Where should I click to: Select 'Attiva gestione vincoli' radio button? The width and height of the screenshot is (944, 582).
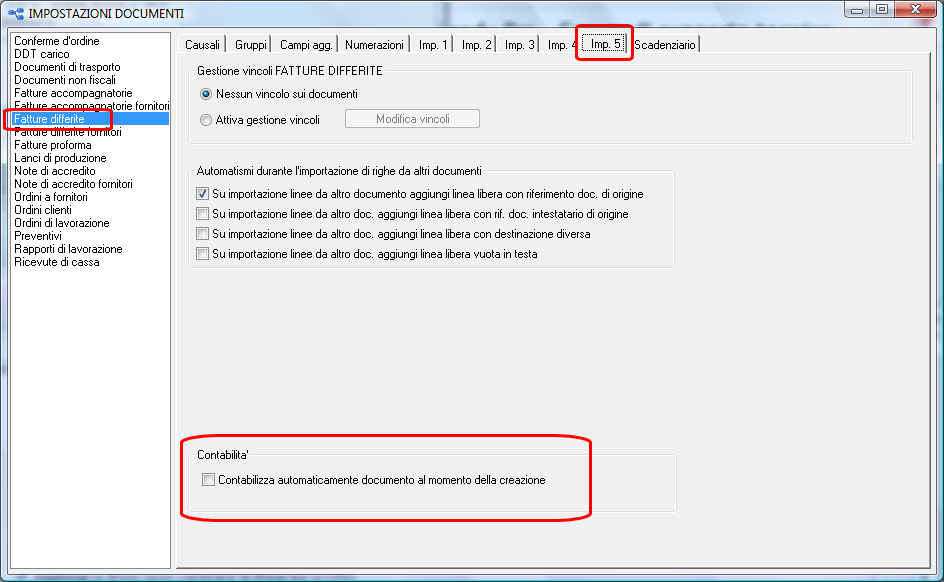[x=206, y=120]
